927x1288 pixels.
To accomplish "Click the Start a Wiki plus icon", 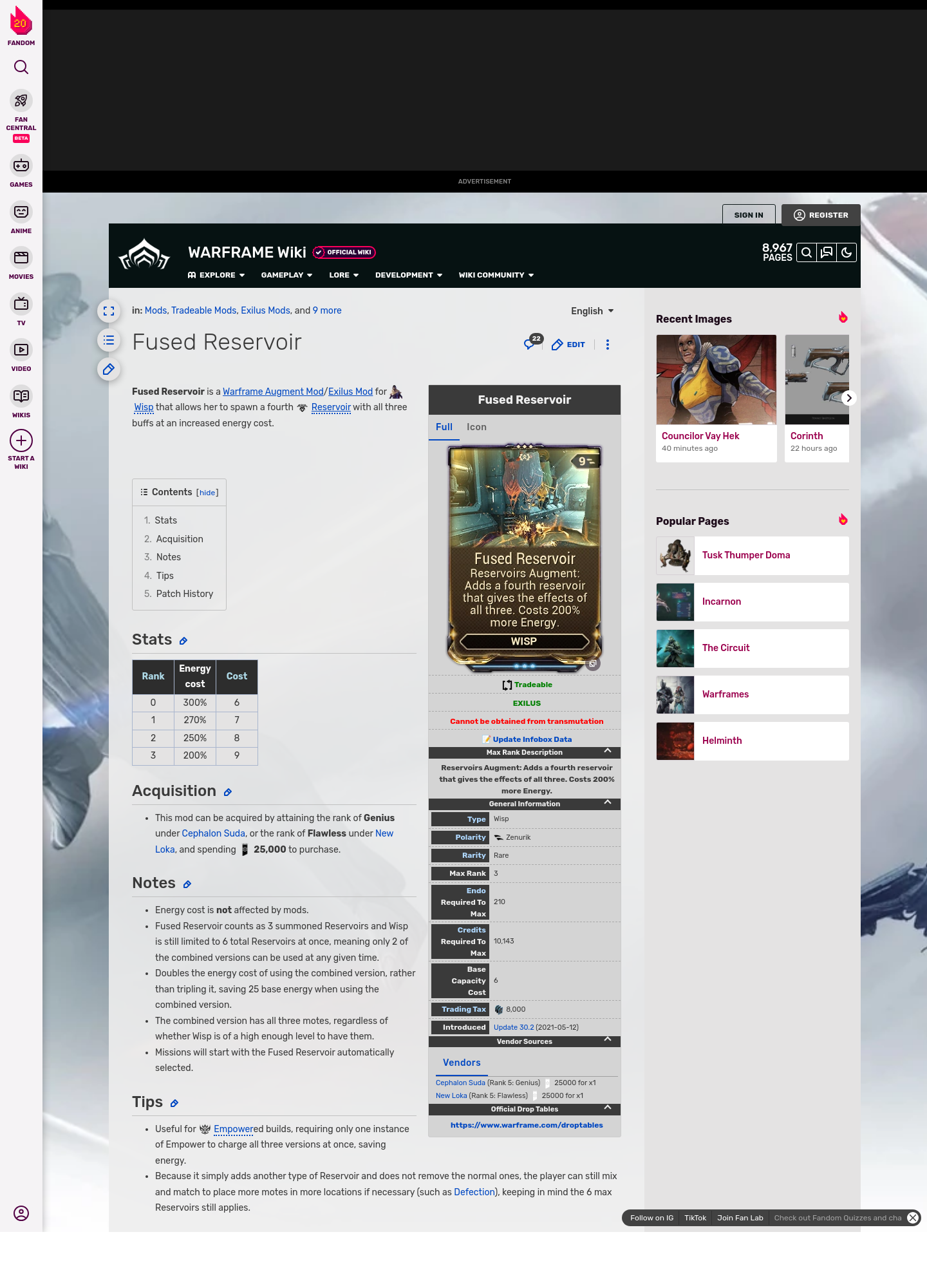I will [21, 440].
